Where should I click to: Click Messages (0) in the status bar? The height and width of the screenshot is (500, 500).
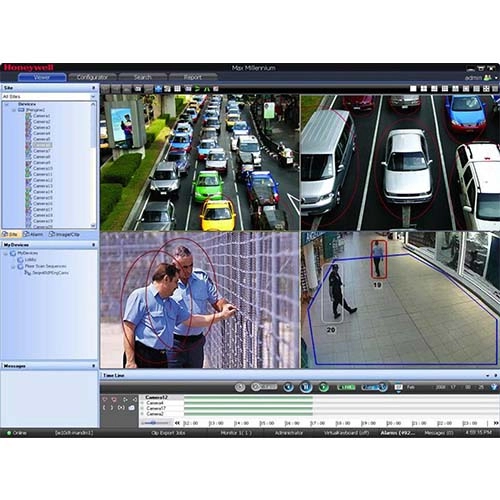pos(439,433)
